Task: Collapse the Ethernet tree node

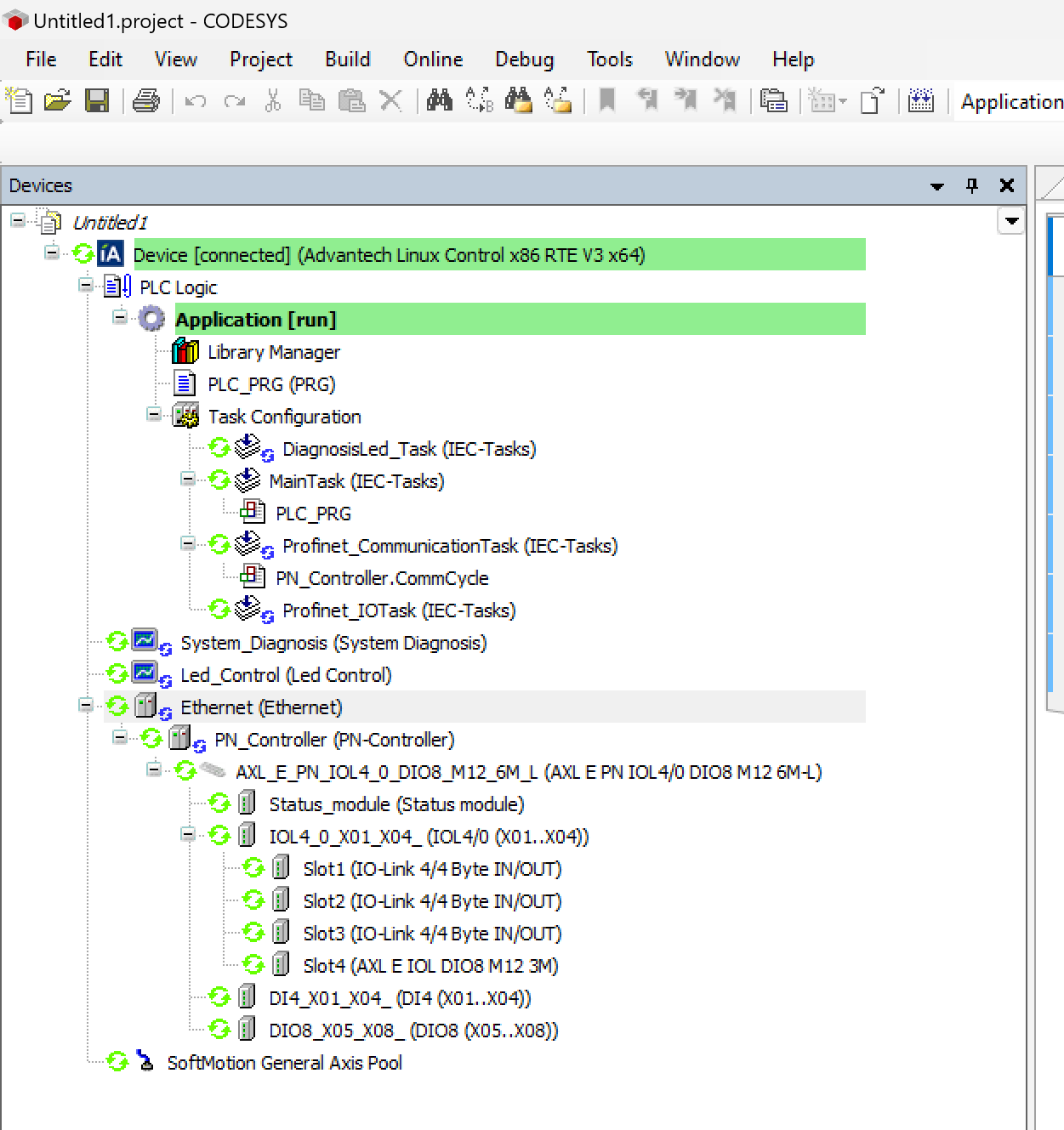Action: 86,706
